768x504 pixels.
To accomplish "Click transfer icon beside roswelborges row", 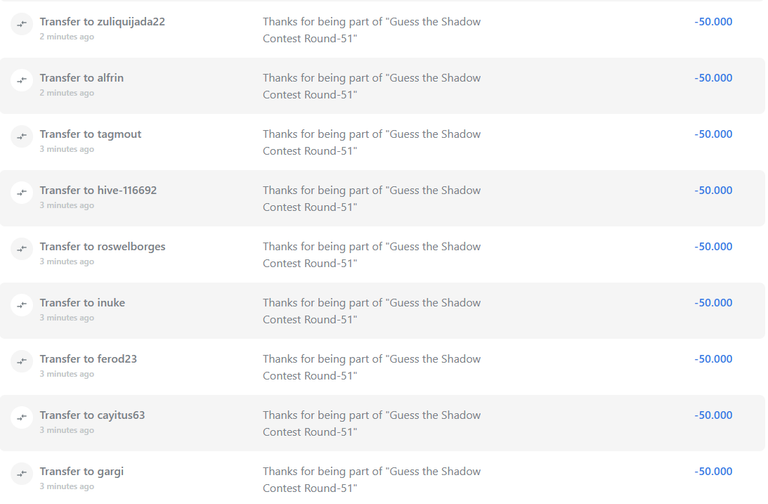I will (22, 249).
